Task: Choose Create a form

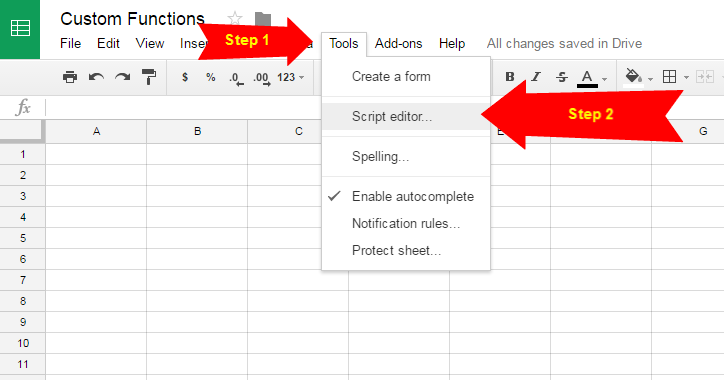Action: tap(406, 77)
